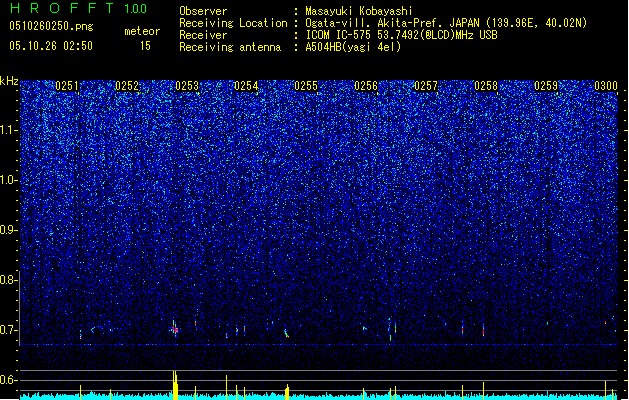Click the 0252 time marker
Image resolution: width=629 pixels, height=400 pixels.
tap(127, 86)
